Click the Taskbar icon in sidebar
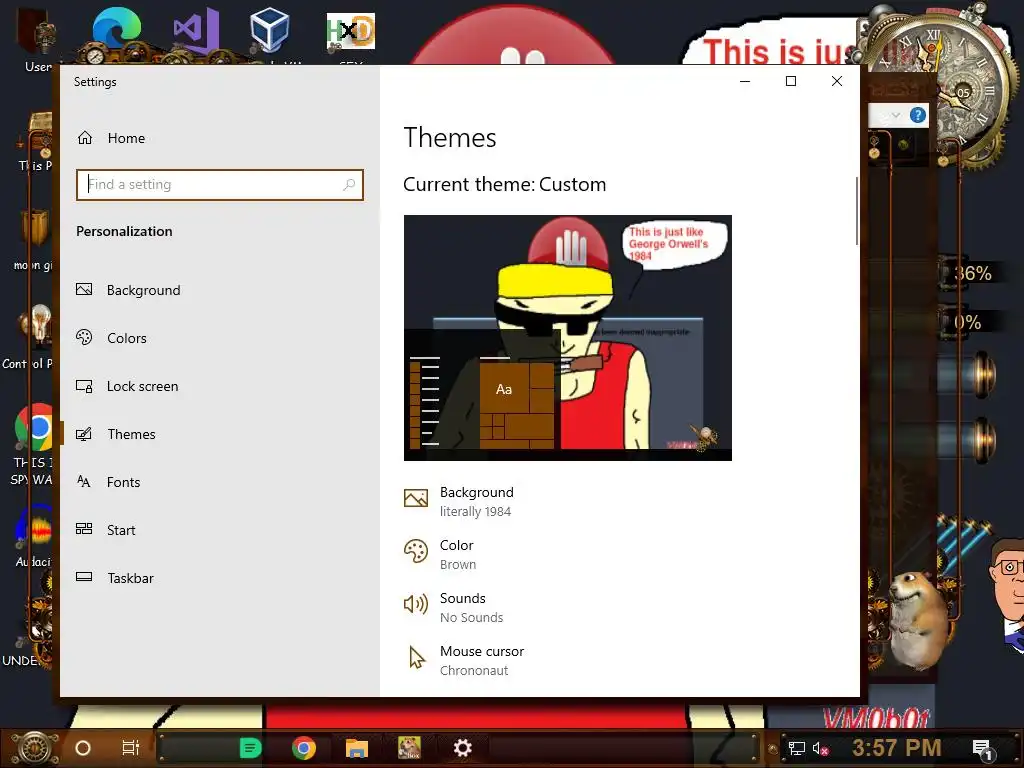This screenshot has height=768, width=1024. 84,577
